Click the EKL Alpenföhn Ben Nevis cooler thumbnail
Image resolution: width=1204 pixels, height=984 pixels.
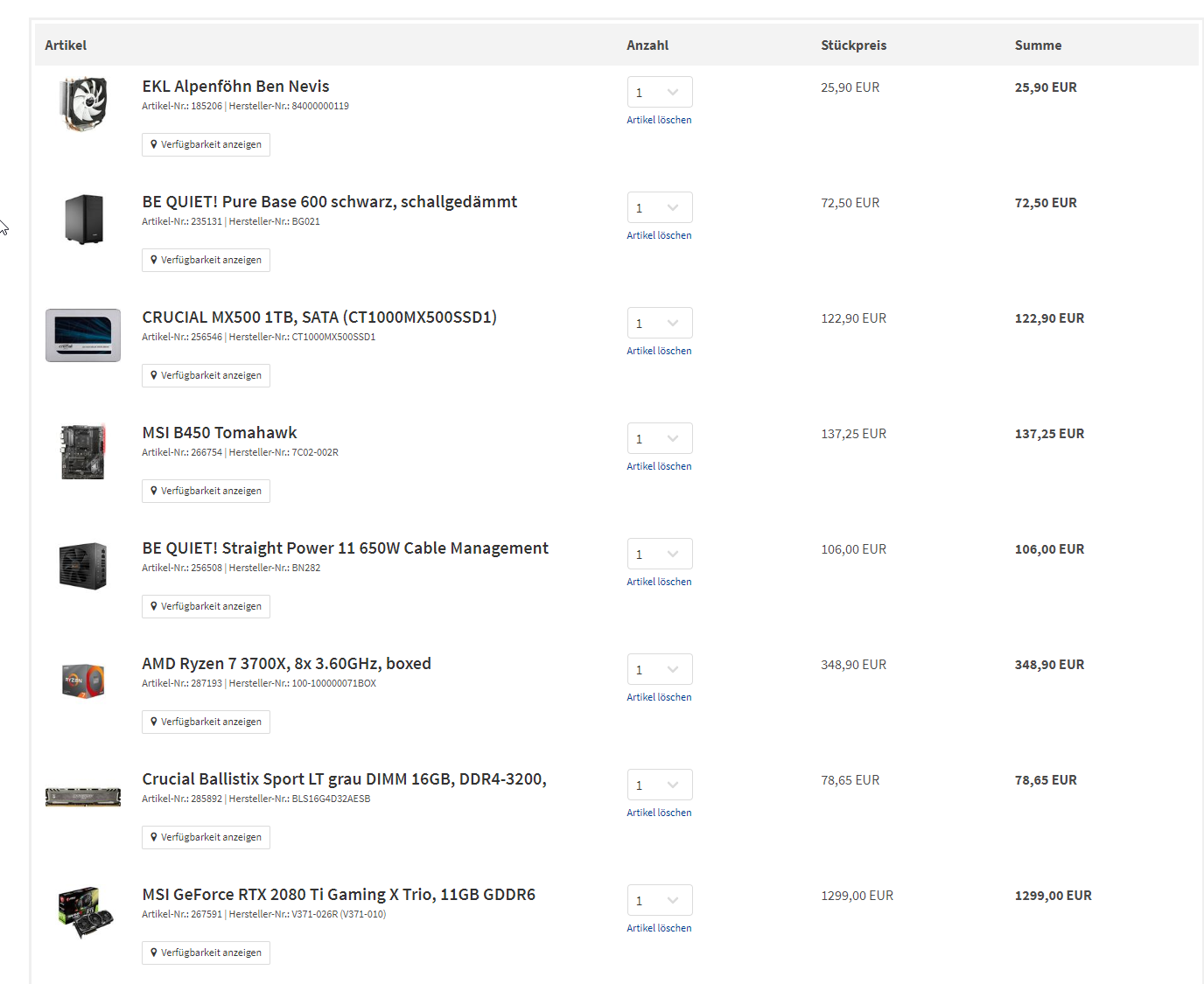click(x=83, y=104)
